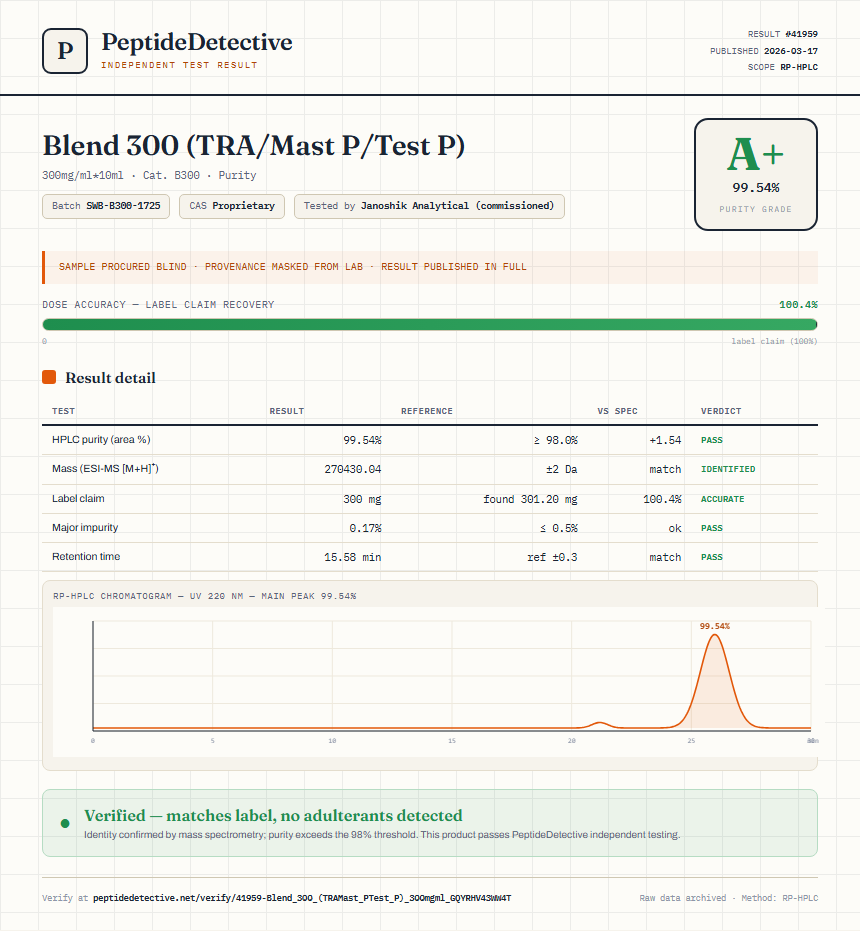Click the VS SPEC column header

pyautogui.click(x=617, y=411)
